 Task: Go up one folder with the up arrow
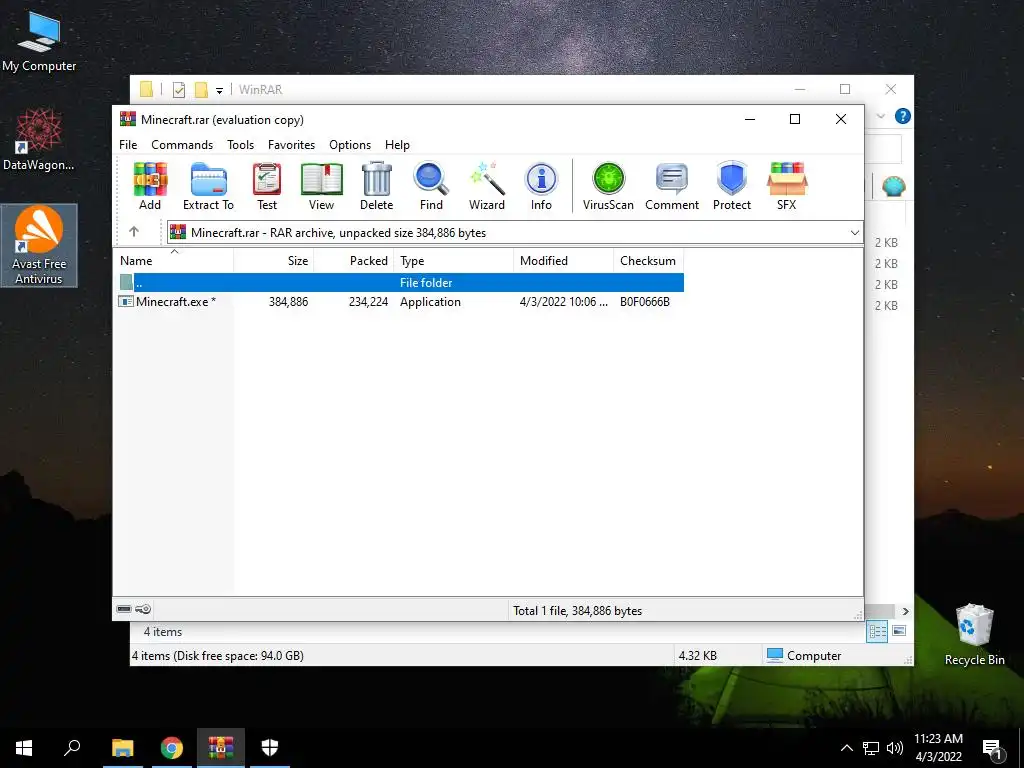pyautogui.click(x=134, y=231)
